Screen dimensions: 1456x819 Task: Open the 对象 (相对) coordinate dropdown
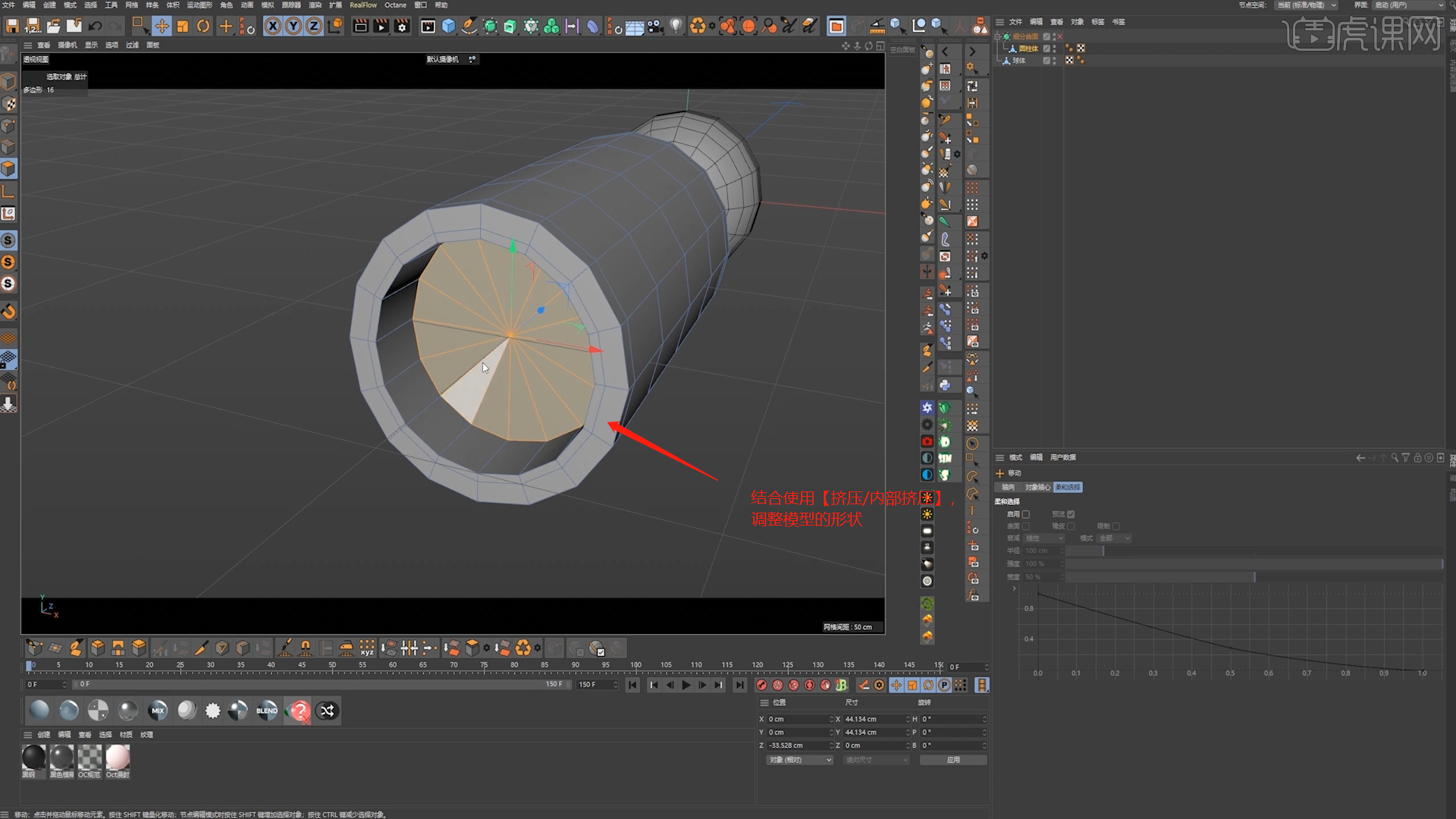799,760
